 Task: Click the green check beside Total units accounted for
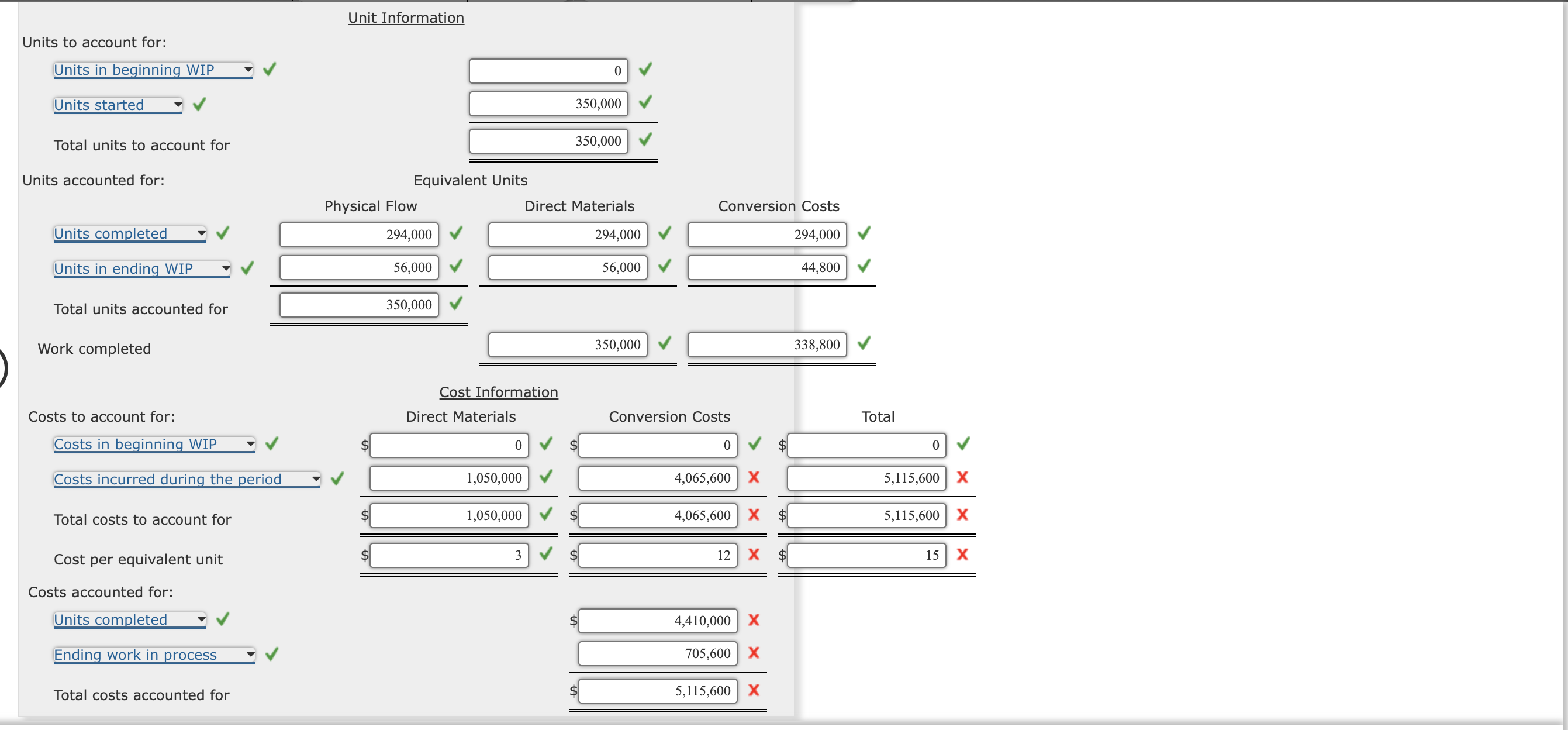tap(457, 304)
